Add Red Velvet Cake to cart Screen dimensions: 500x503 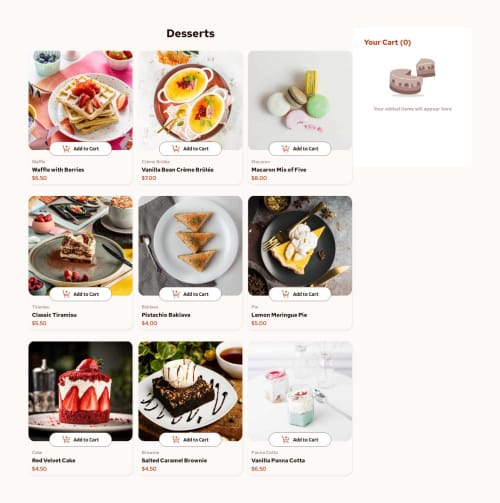tap(80, 440)
